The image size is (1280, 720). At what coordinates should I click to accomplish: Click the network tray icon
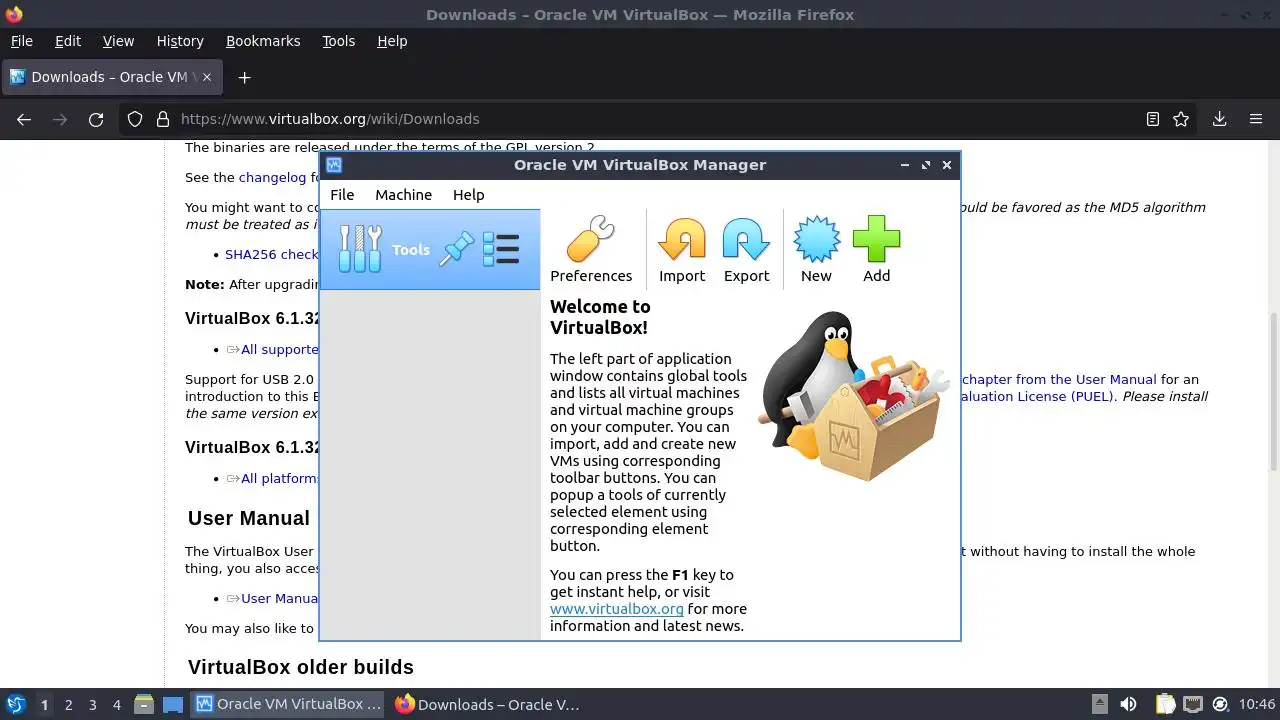click(1193, 704)
